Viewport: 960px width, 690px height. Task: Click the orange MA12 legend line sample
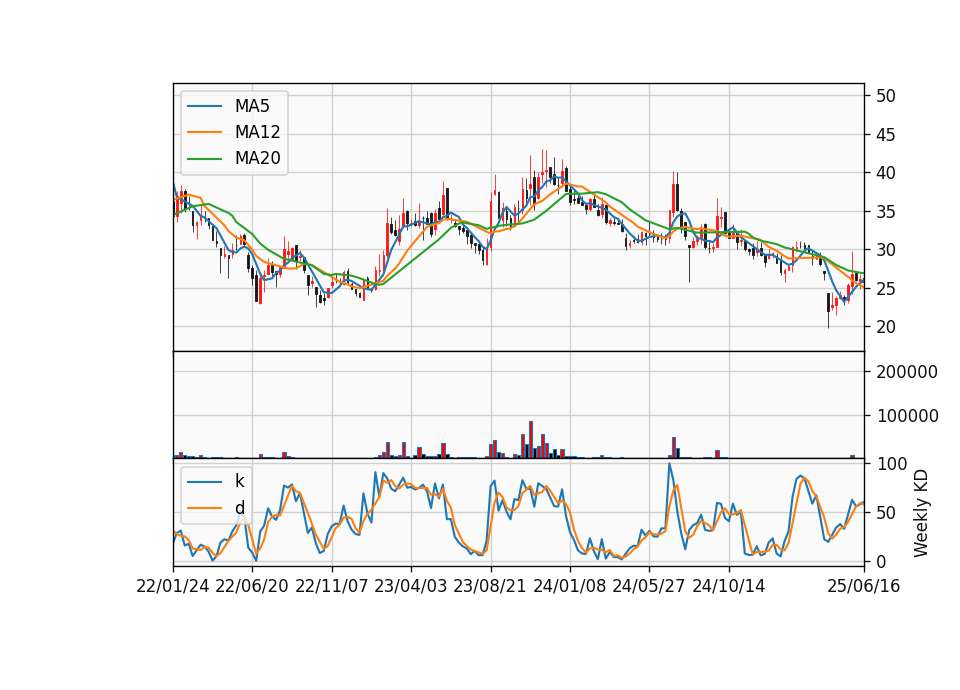[204, 132]
